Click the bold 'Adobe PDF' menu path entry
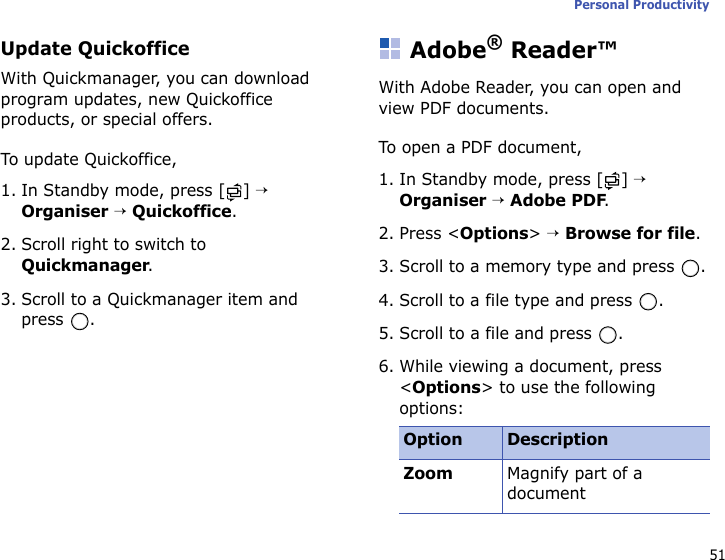Screen dimensions: 725x560 [556, 201]
